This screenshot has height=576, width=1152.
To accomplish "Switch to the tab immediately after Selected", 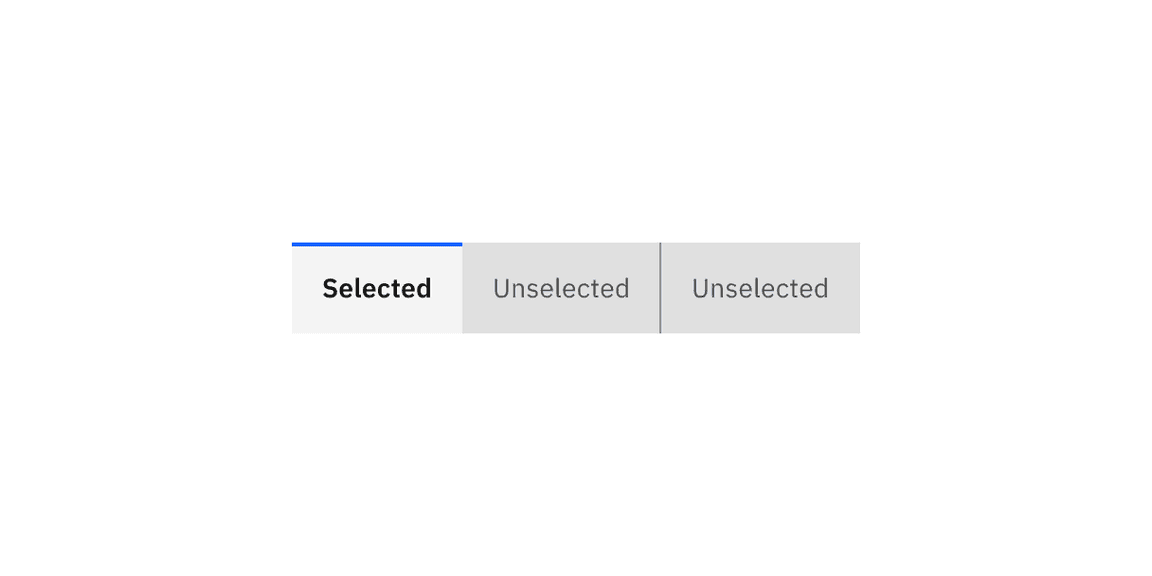I will tap(561, 288).
